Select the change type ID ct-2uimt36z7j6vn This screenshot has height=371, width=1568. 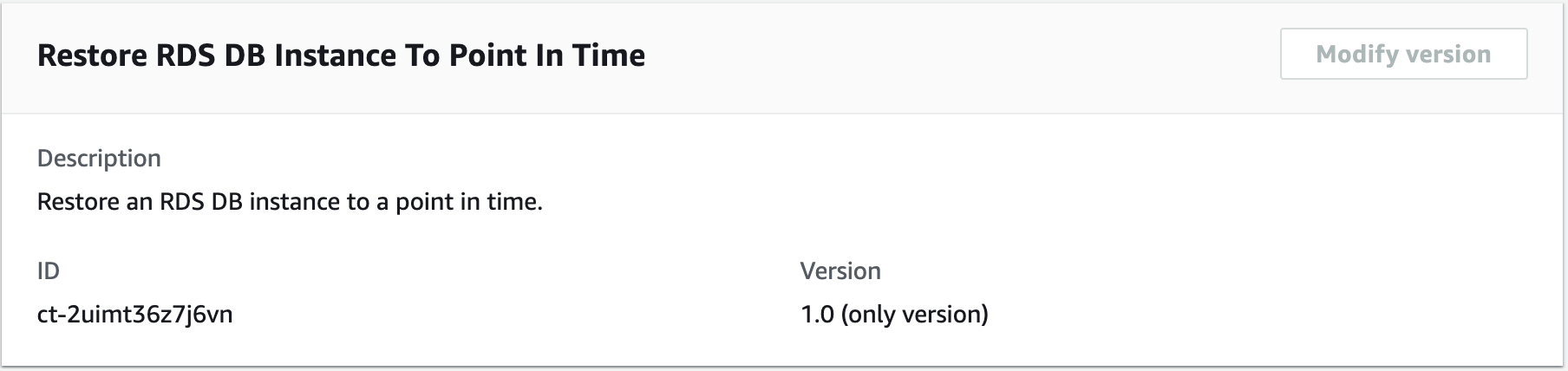point(134,314)
